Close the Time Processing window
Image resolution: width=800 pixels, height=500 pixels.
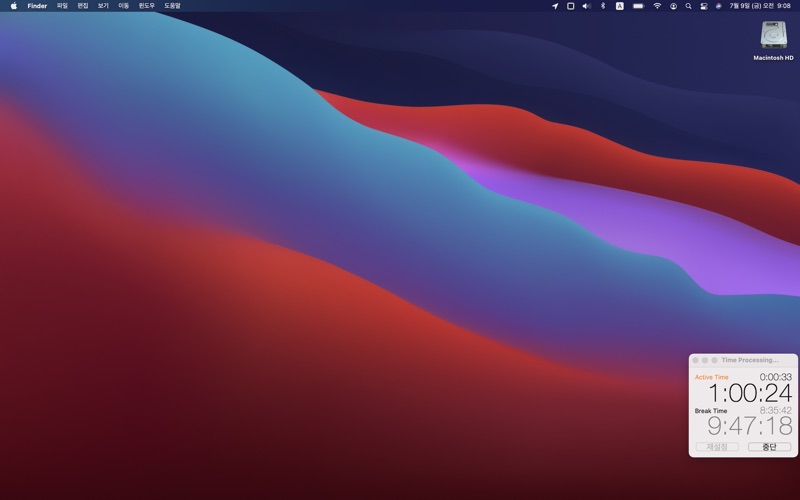[695, 360]
